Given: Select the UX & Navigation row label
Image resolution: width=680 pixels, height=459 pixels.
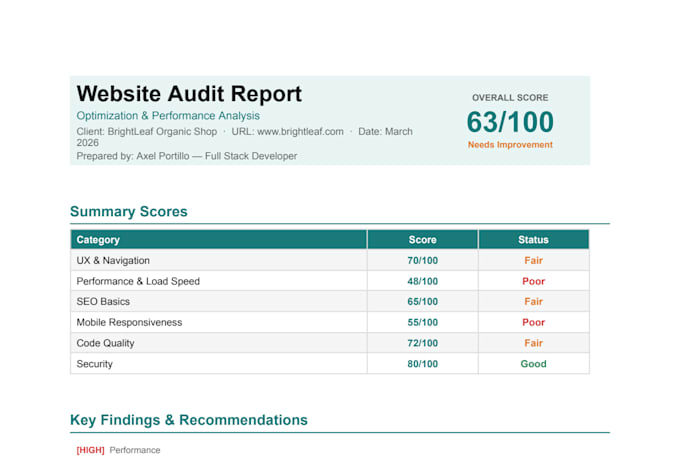Looking at the screenshot, I should coord(113,260).
